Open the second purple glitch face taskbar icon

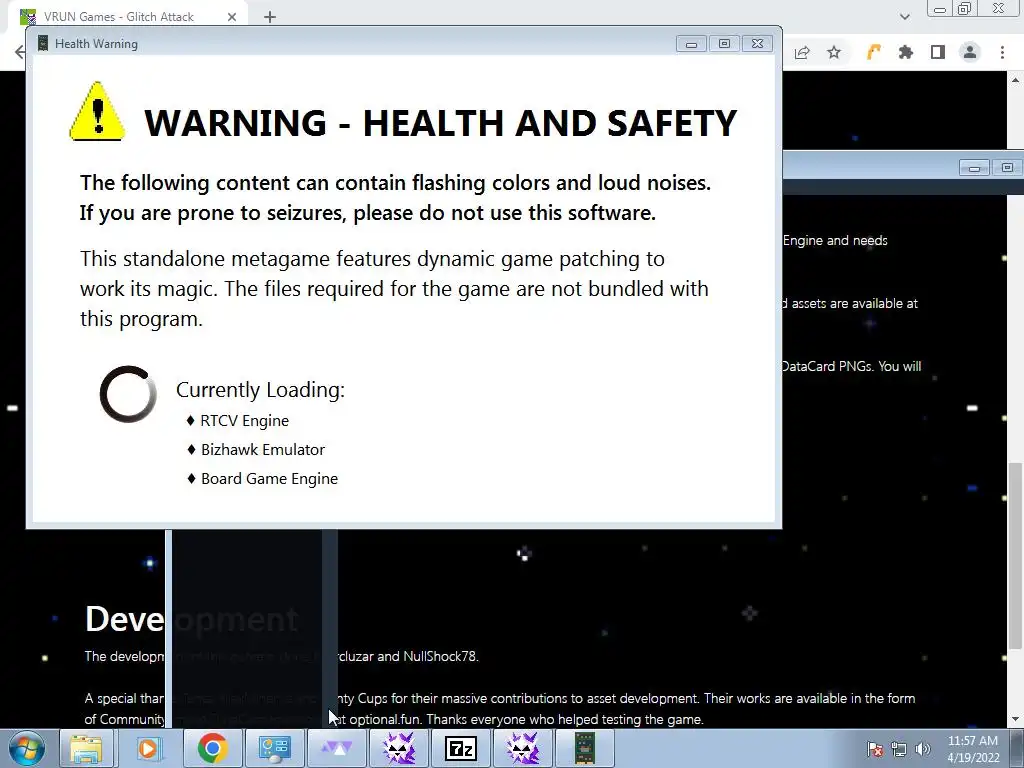[x=522, y=748]
